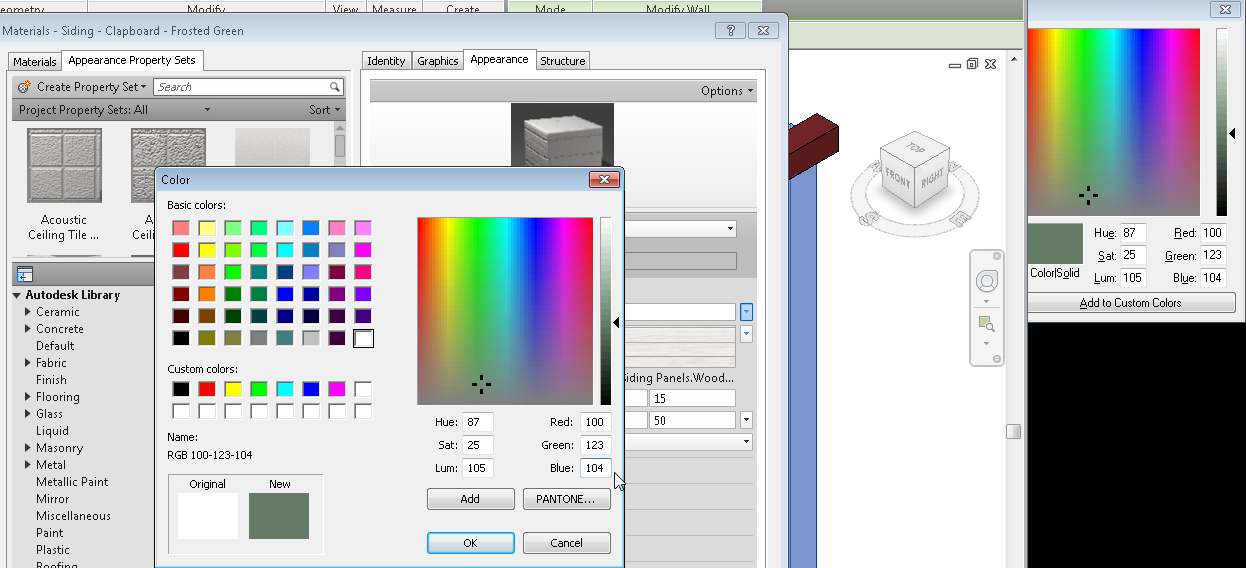Switch to the Materials tab
This screenshot has height=568, width=1246.
tap(35, 62)
